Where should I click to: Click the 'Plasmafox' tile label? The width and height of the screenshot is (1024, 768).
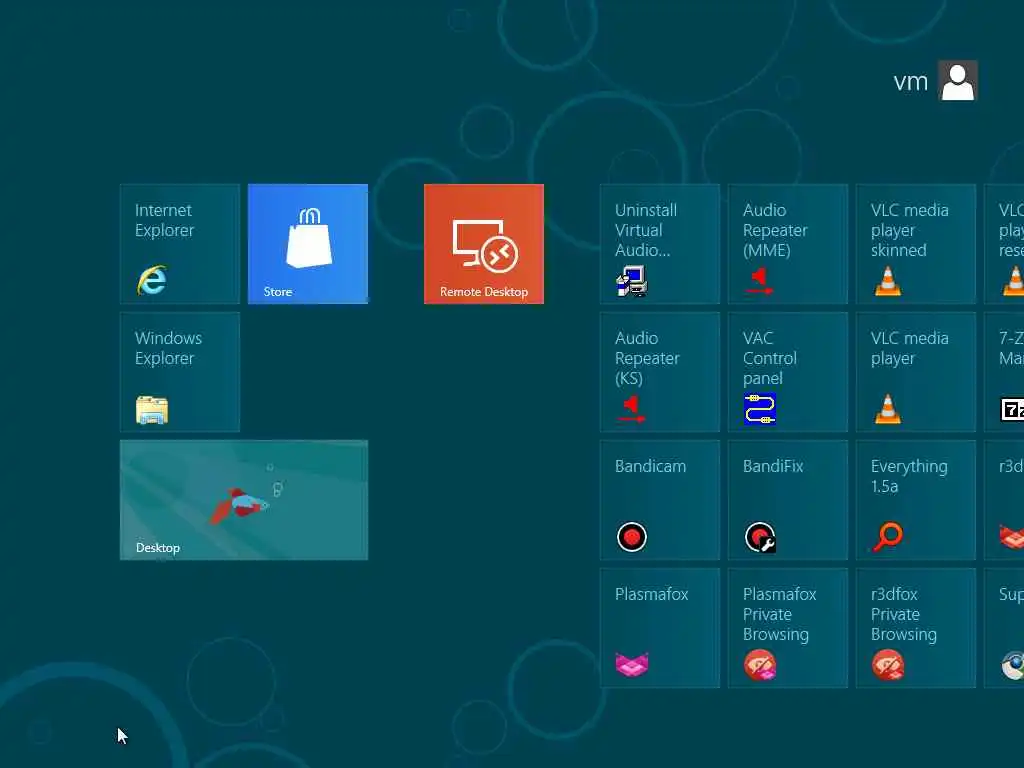click(x=652, y=594)
